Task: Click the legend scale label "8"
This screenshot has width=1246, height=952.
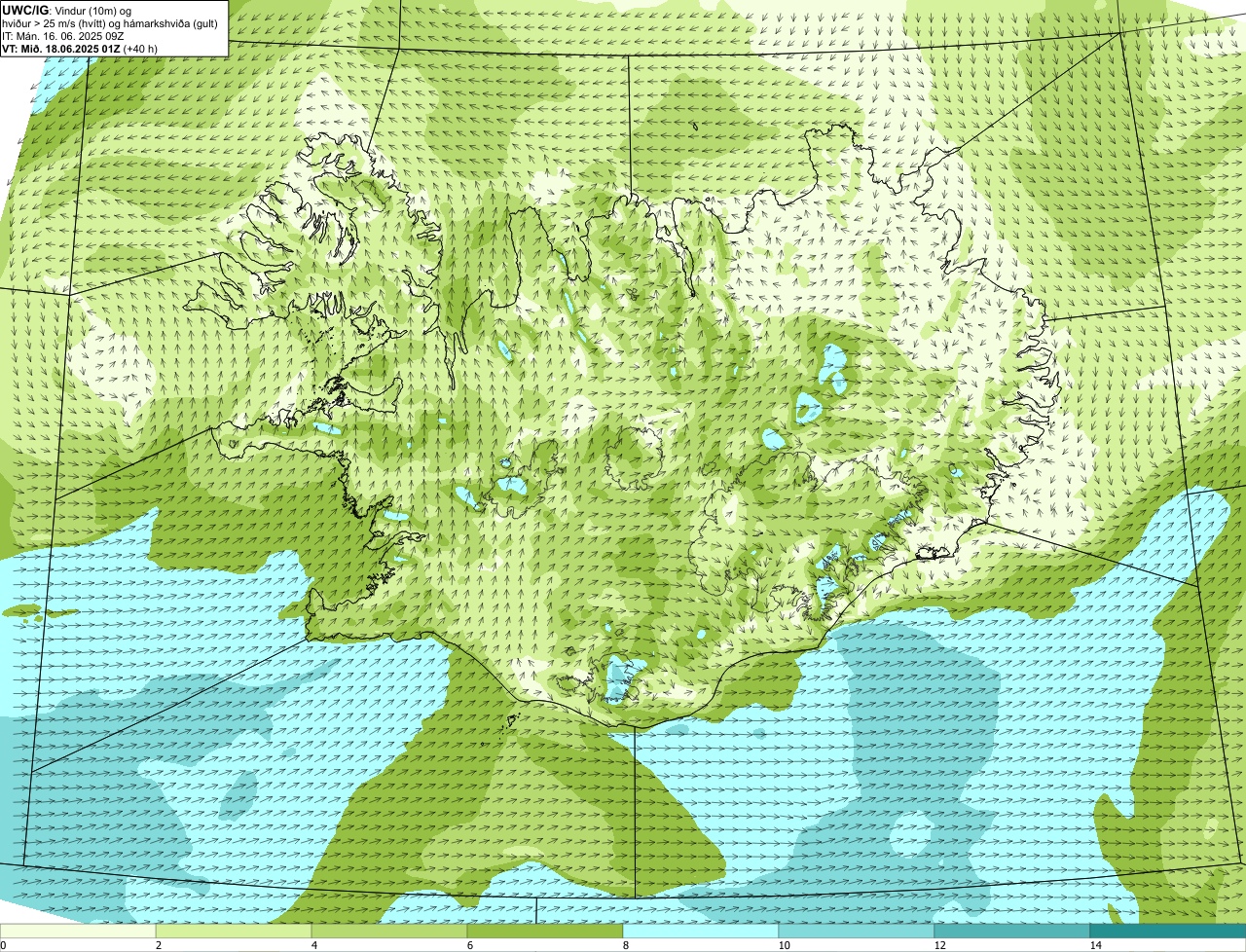Action: (625, 945)
